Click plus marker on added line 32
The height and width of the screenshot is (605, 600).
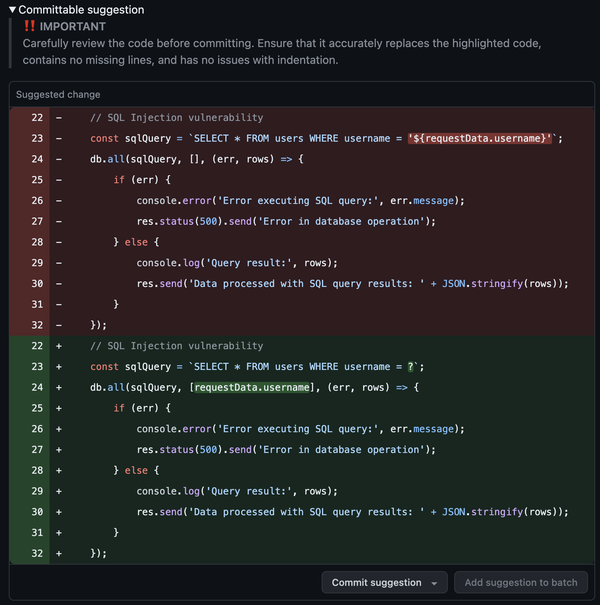click(58, 552)
